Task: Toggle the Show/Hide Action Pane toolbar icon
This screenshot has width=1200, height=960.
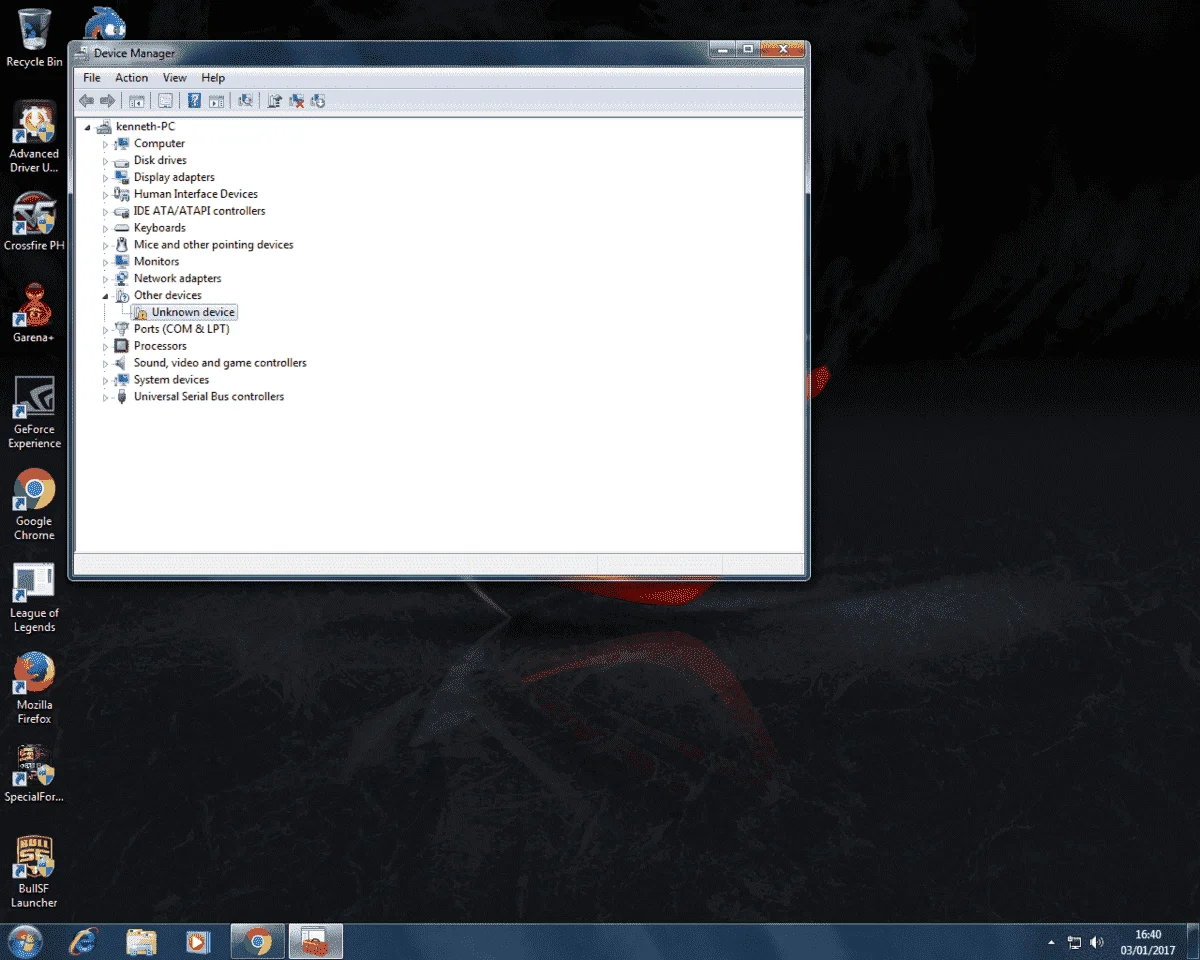Action: tap(216, 101)
